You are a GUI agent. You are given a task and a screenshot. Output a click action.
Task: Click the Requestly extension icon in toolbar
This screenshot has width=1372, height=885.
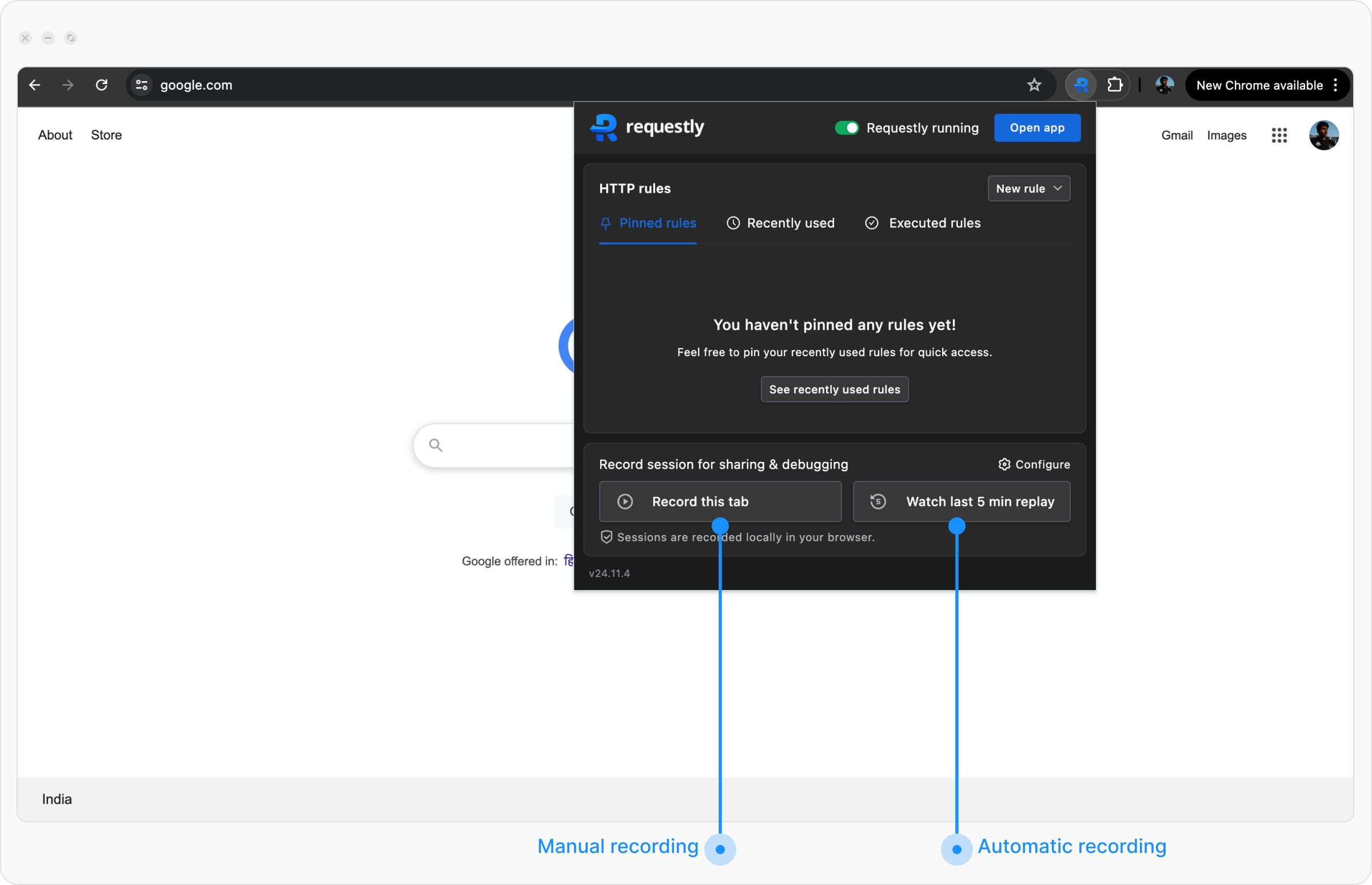[1080, 85]
